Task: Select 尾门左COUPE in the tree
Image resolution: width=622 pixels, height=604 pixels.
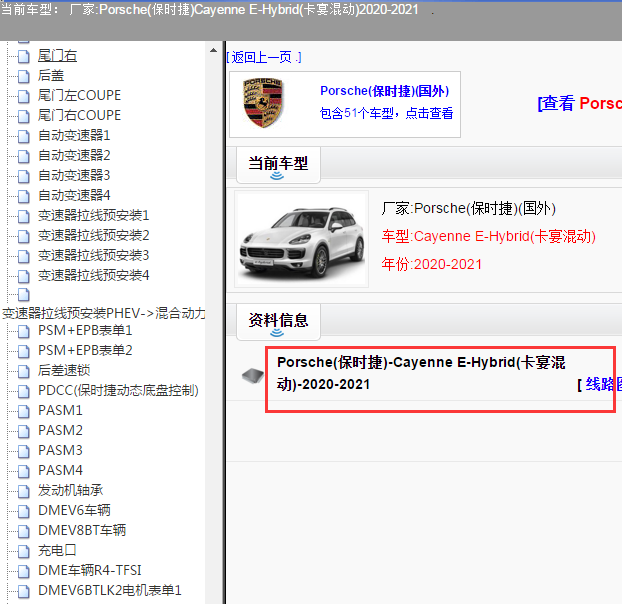Action: [79, 95]
